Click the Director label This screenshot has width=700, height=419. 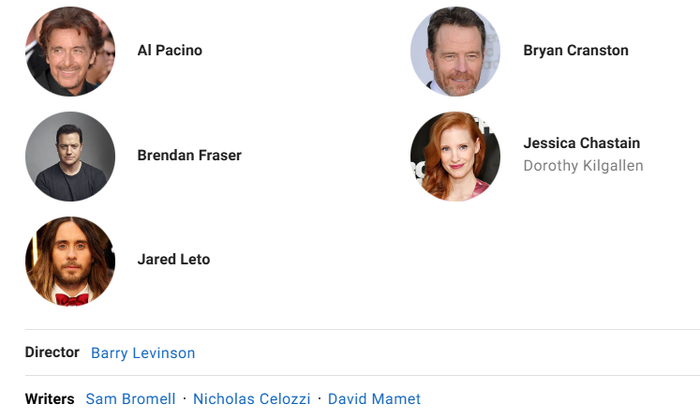click(x=52, y=352)
